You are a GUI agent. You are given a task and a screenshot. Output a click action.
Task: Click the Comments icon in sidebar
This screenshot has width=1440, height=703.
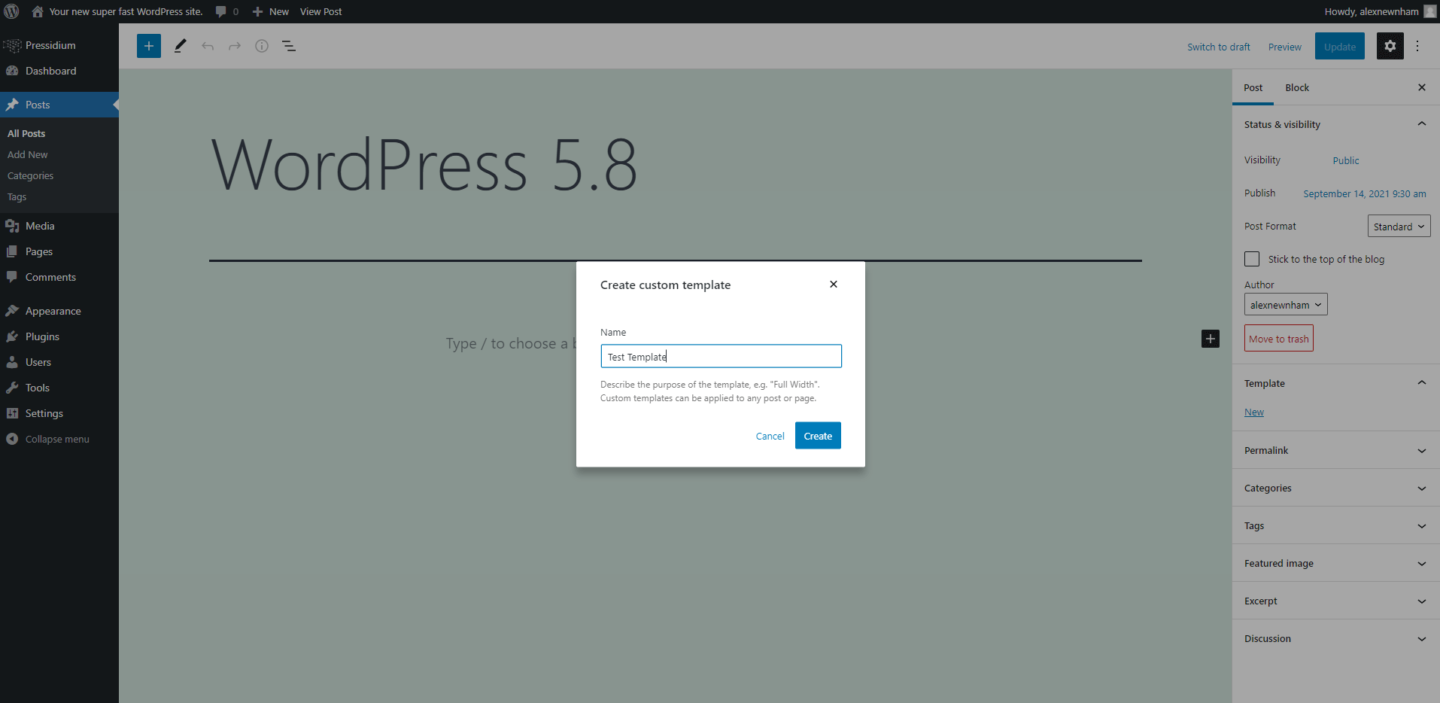point(12,277)
